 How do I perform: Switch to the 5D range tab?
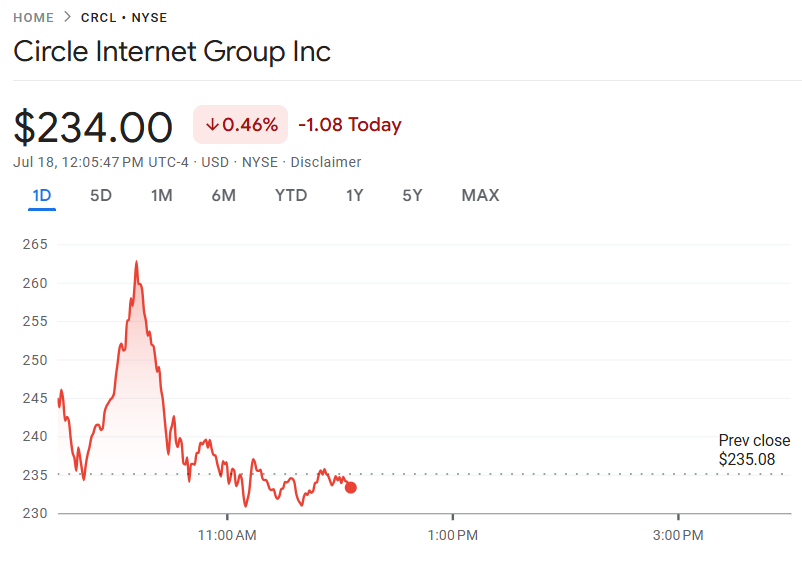[x=101, y=195]
